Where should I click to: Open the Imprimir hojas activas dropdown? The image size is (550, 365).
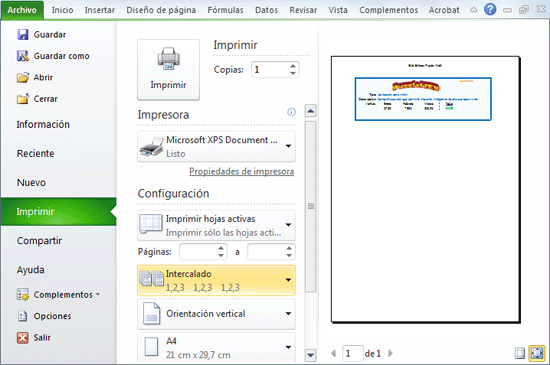(216, 225)
